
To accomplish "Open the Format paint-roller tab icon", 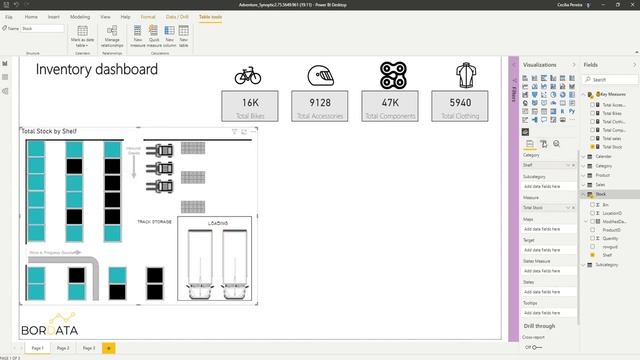I will point(543,144).
